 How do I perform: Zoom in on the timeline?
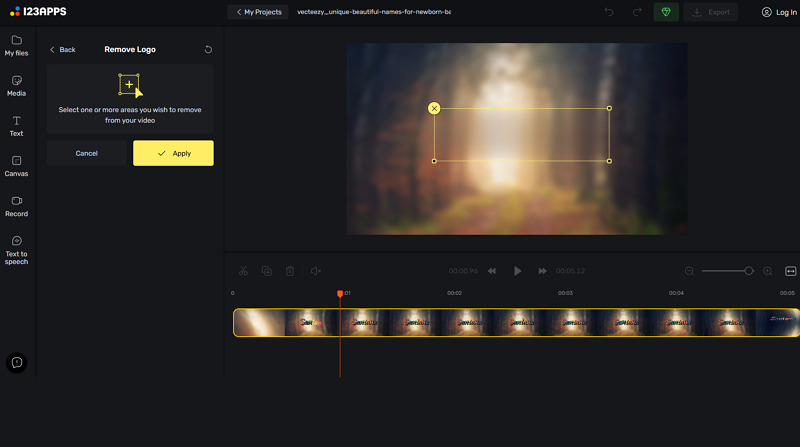[x=768, y=271]
